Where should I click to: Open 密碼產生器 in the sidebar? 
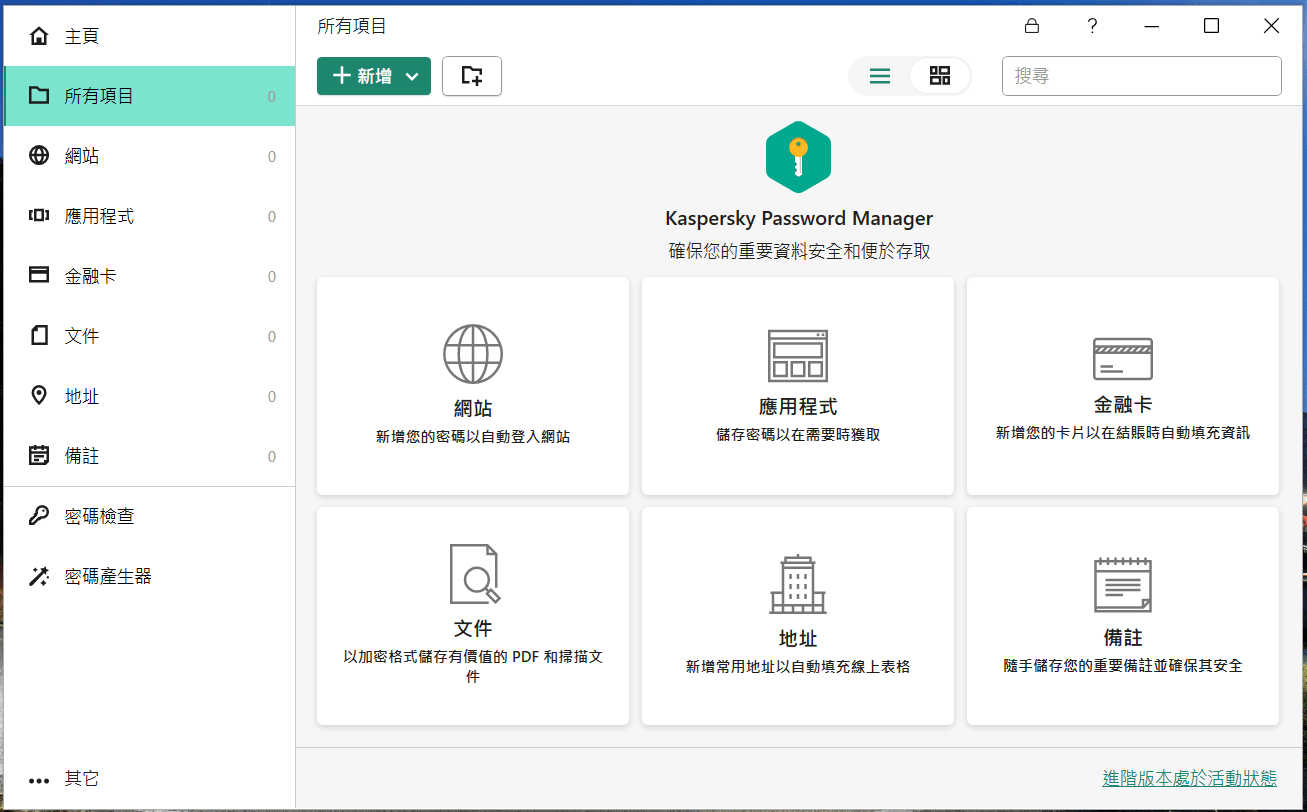108,576
